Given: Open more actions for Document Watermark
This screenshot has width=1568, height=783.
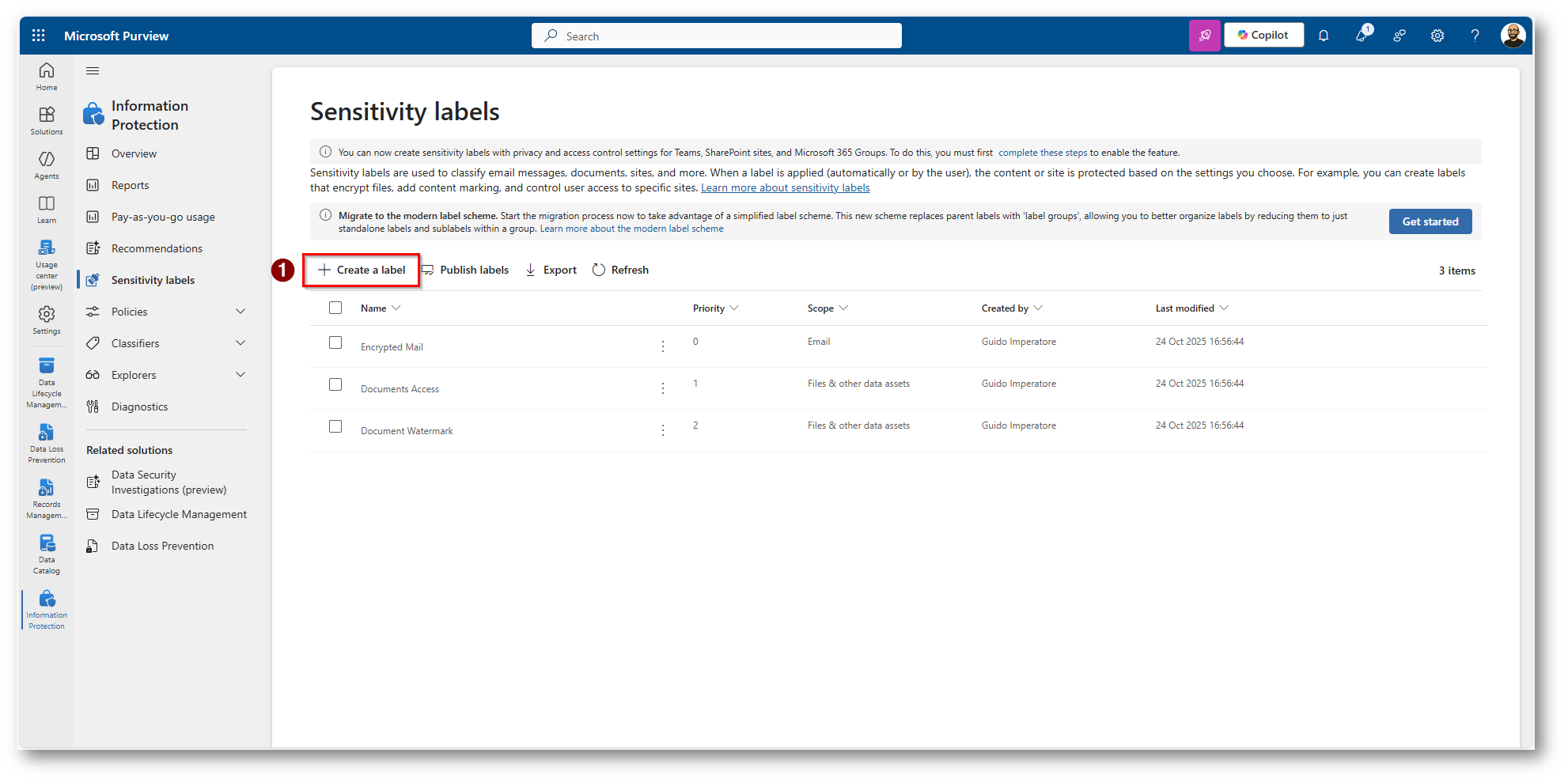Looking at the screenshot, I should (x=663, y=430).
